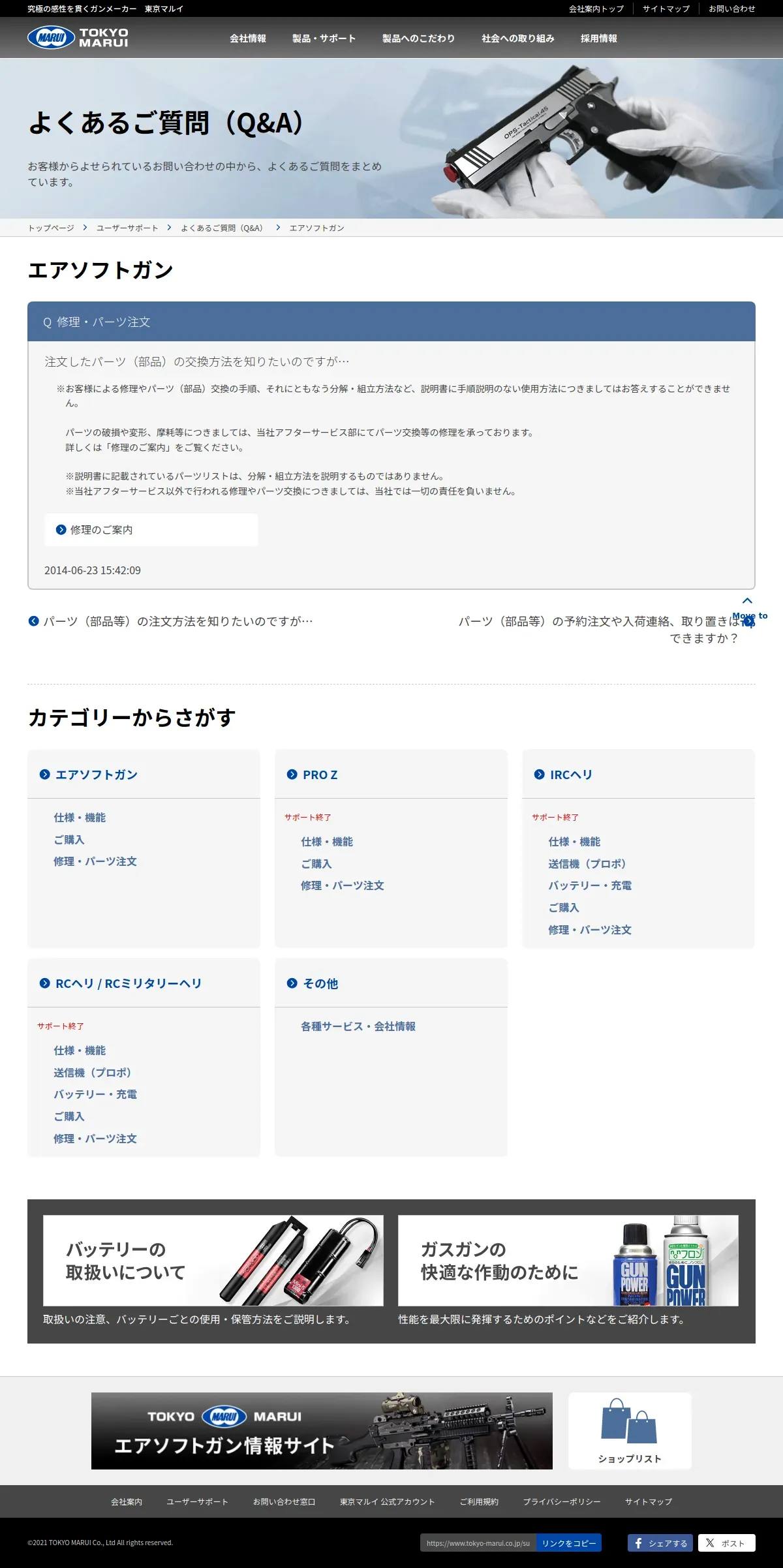Click previous-question arrow icon
Viewport: 783px width, 1568px height.
[33, 621]
